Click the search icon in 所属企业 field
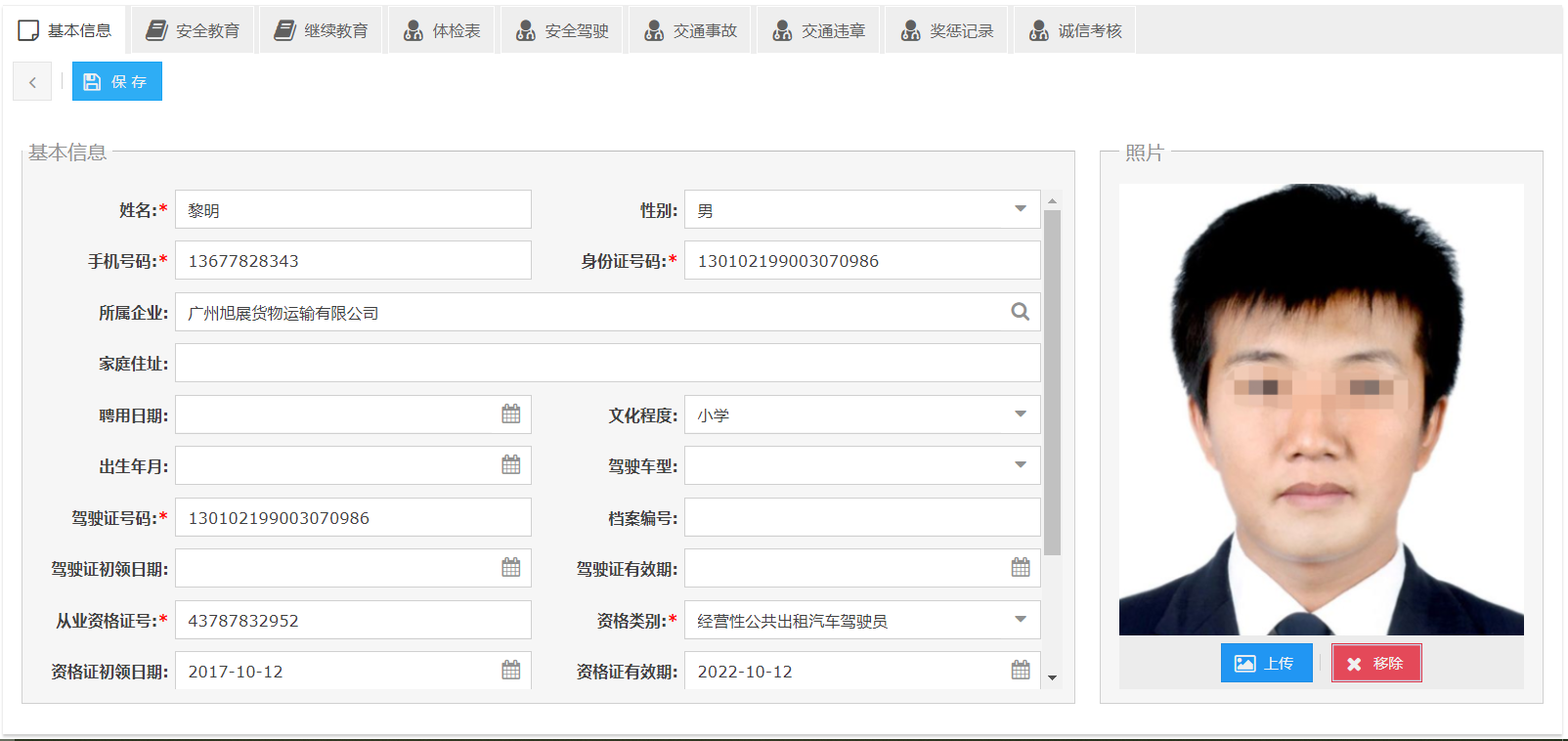Screen dimensions: 1568x741 1021,312
